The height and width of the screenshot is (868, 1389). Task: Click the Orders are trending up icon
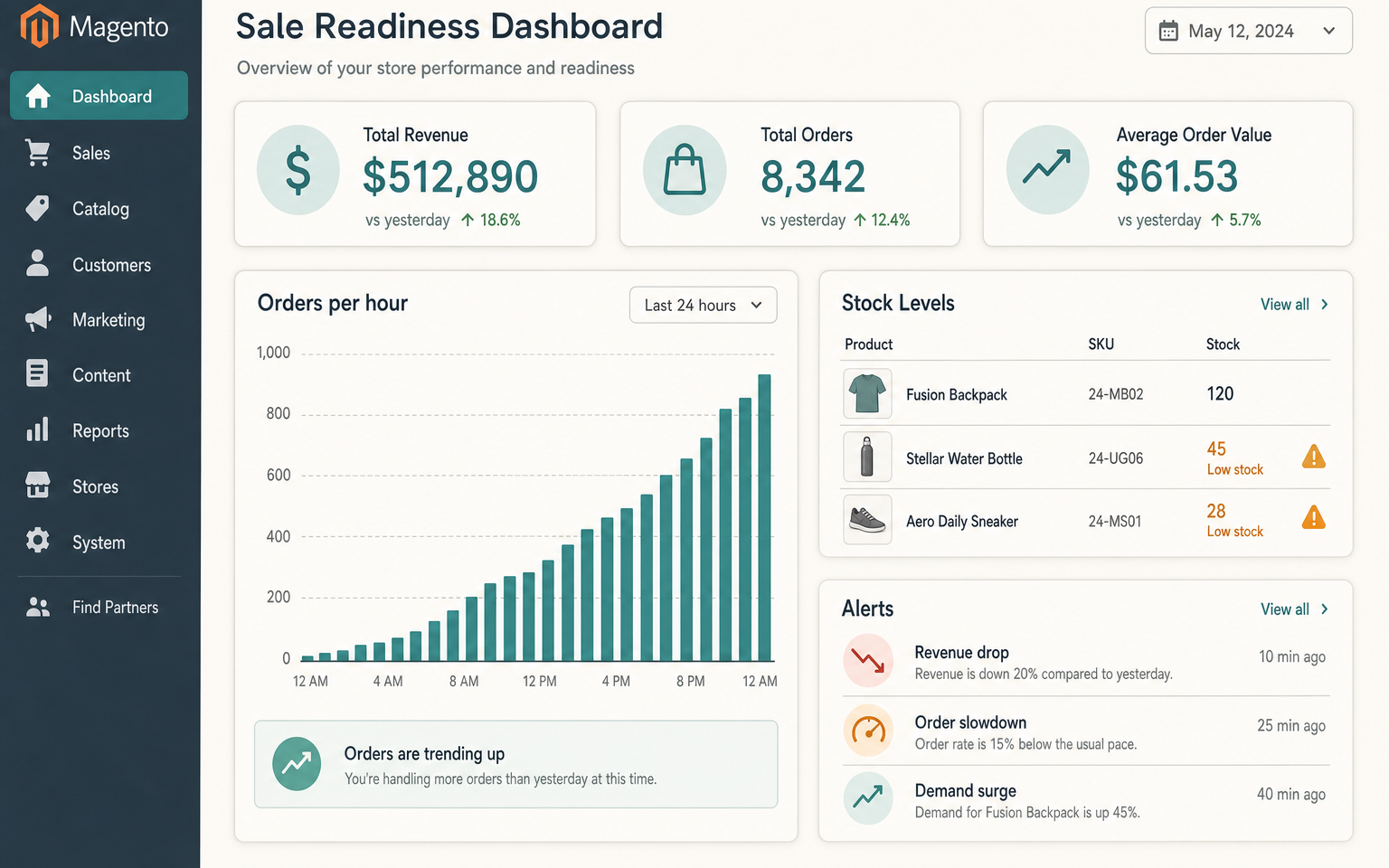(297, 764)
